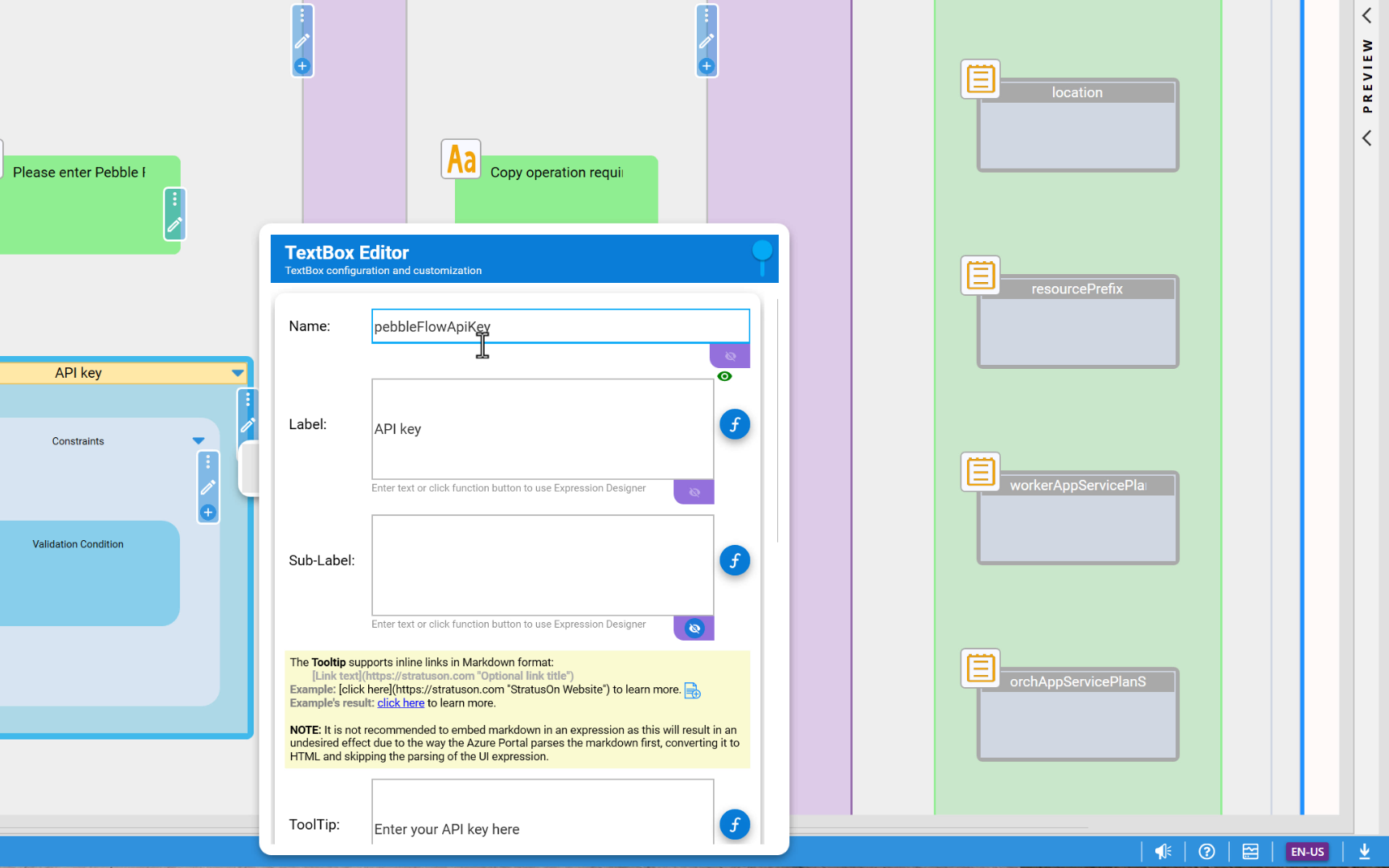The width and height of the screenshot is (1389, 868).
Task: Collapse the API key block dropdown arrow
Action: 238,373
